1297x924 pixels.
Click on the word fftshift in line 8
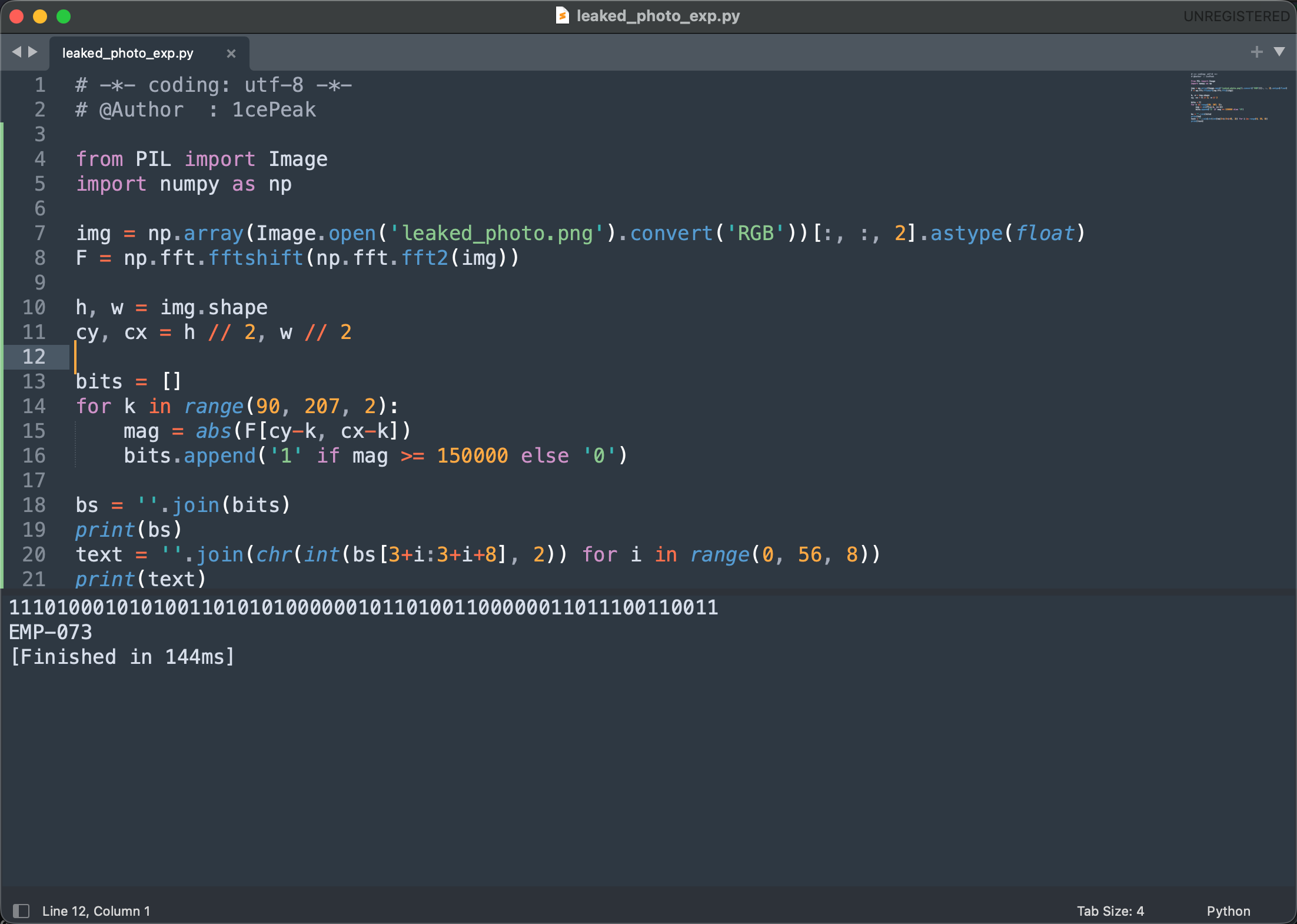coord(255,258)
